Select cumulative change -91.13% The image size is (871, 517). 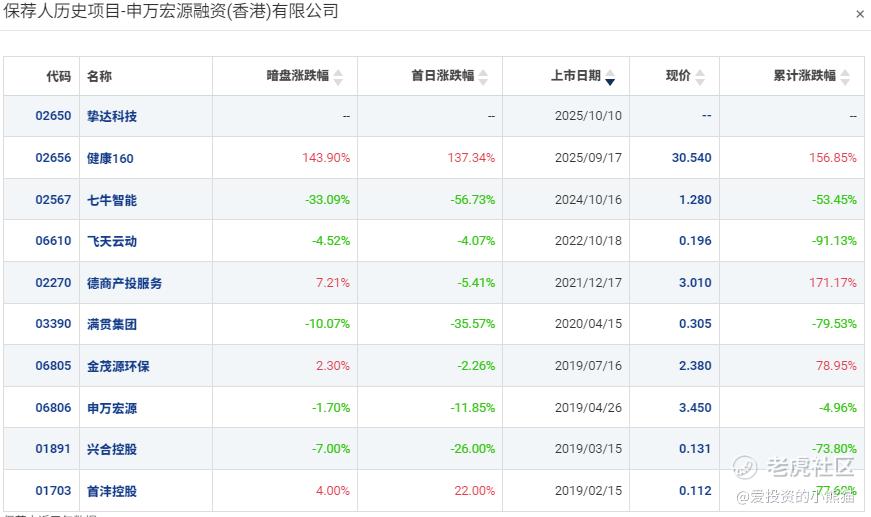(x=834, y=241)
